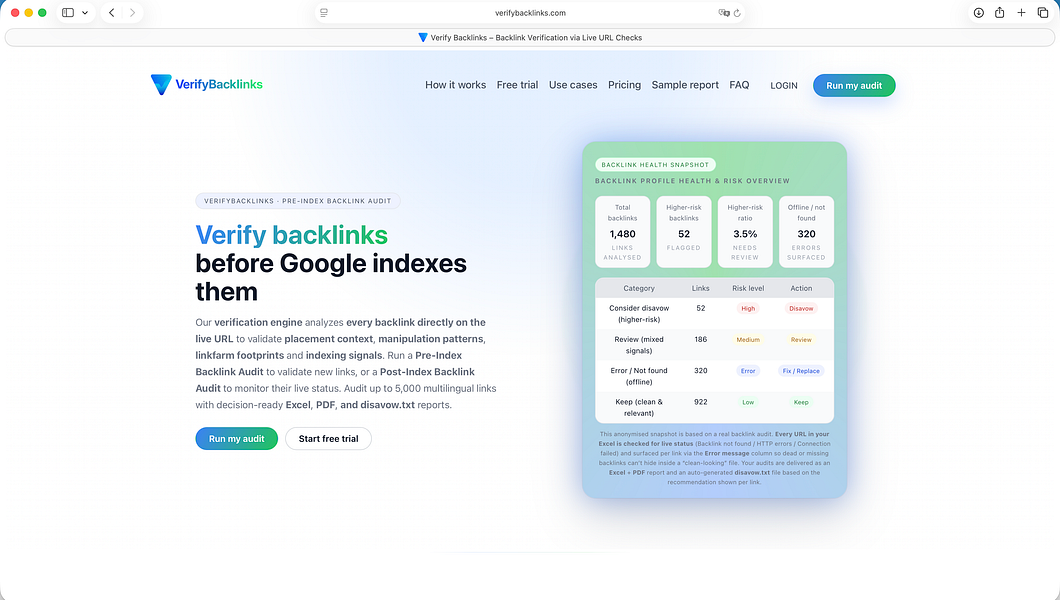This screenshot has height=600, width=1060.
Task: Select the Verify Backlinks tab
Action: pyautogui.click(x=530, y=36)
